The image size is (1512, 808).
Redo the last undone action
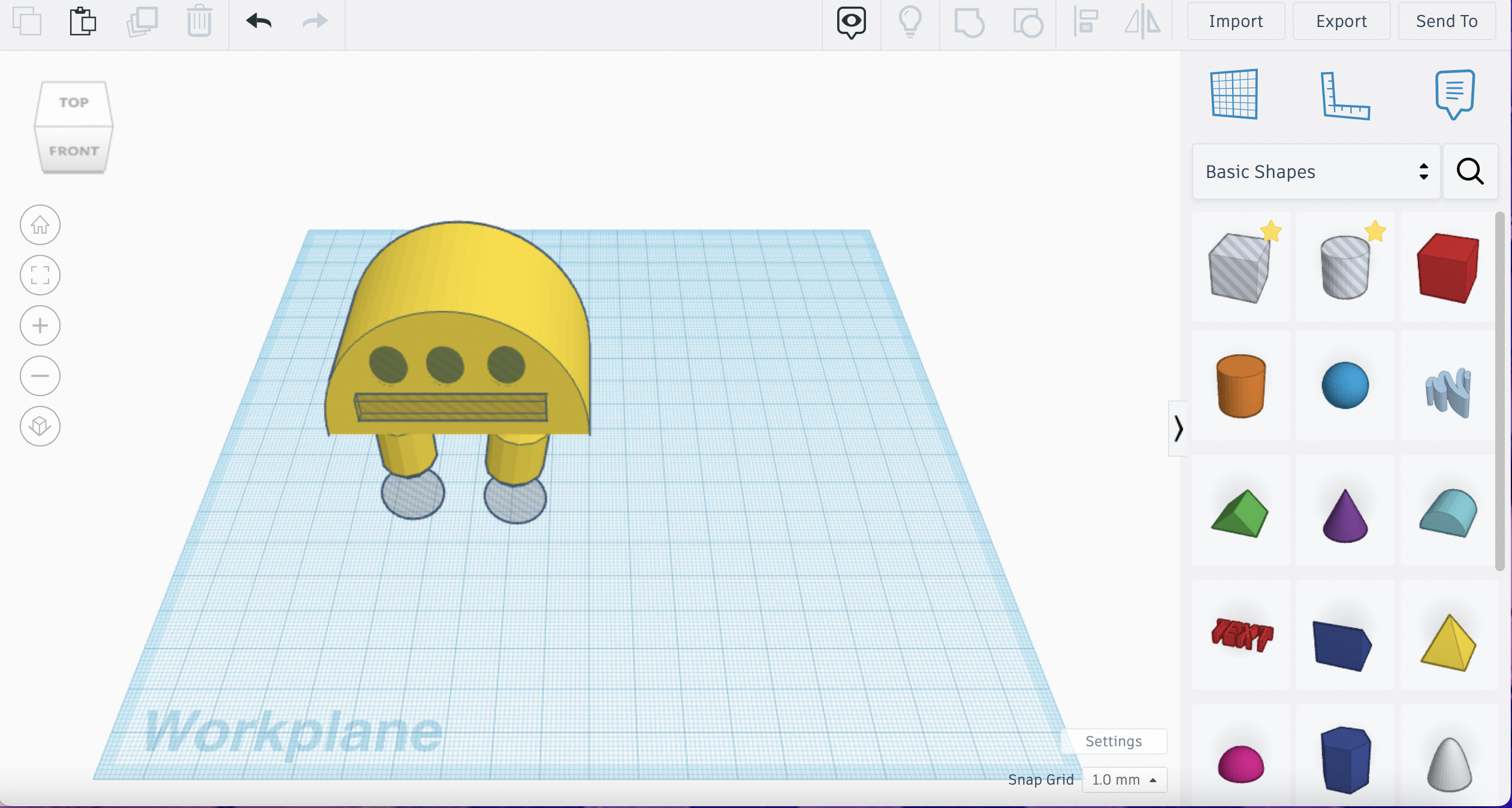[314, 21]
